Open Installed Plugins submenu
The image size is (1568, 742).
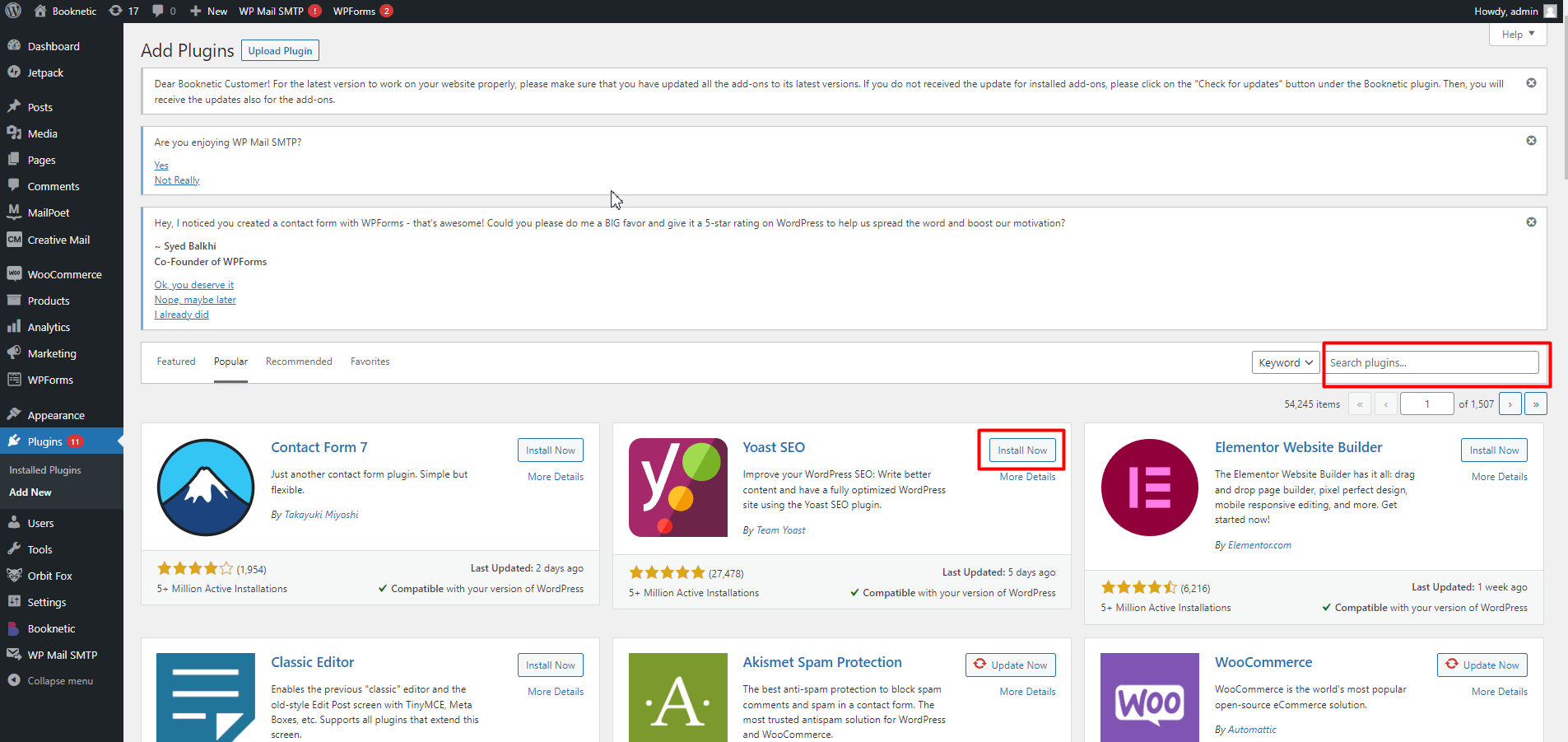pyautogui.click(x=45, y=470)
